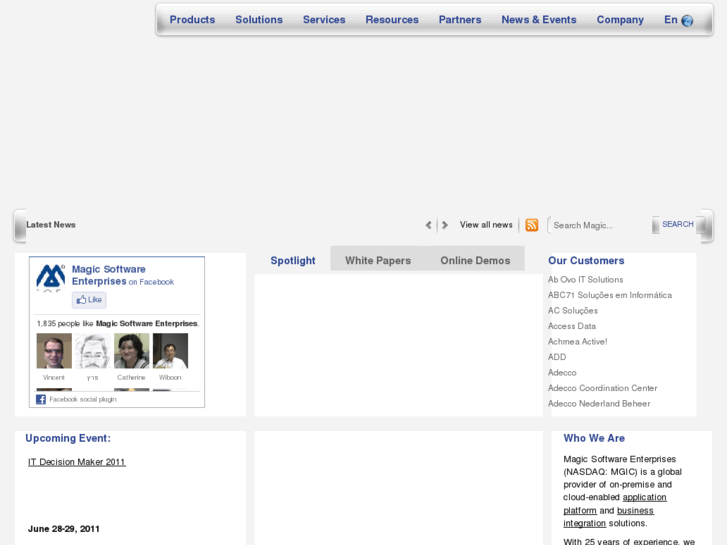Click the globe language icon
The image size is (727, 545).
(687, 20)
